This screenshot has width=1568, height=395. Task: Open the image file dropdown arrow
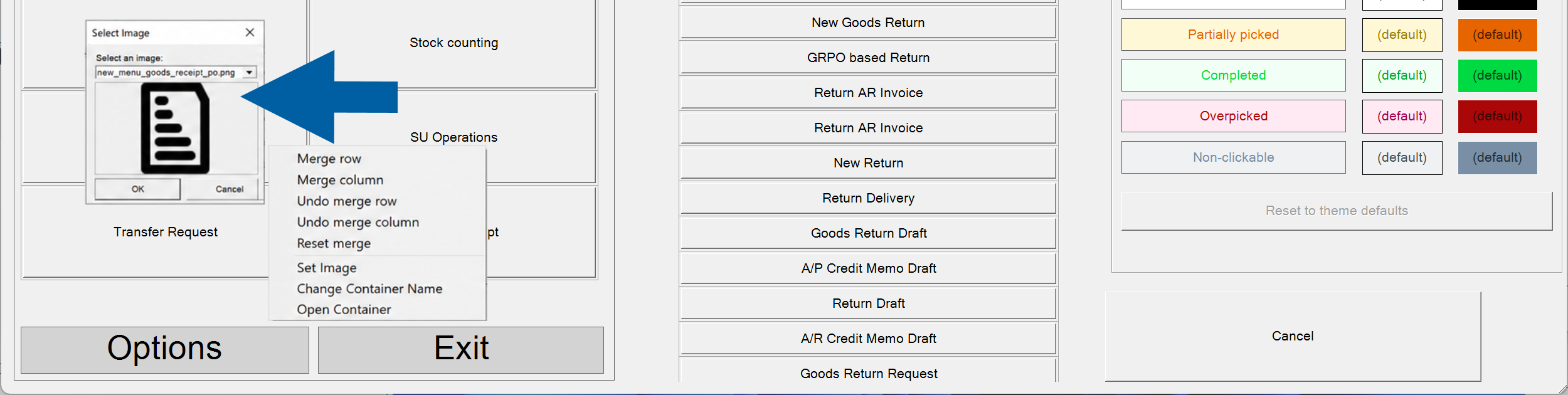pos(250,73)
